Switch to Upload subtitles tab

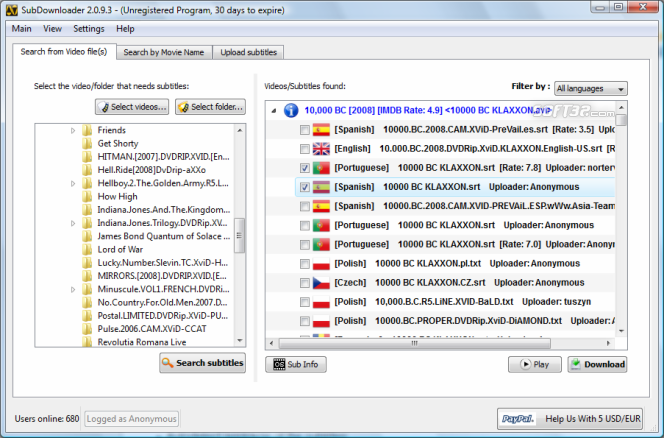pyautogui.click(x=248, y=52)
